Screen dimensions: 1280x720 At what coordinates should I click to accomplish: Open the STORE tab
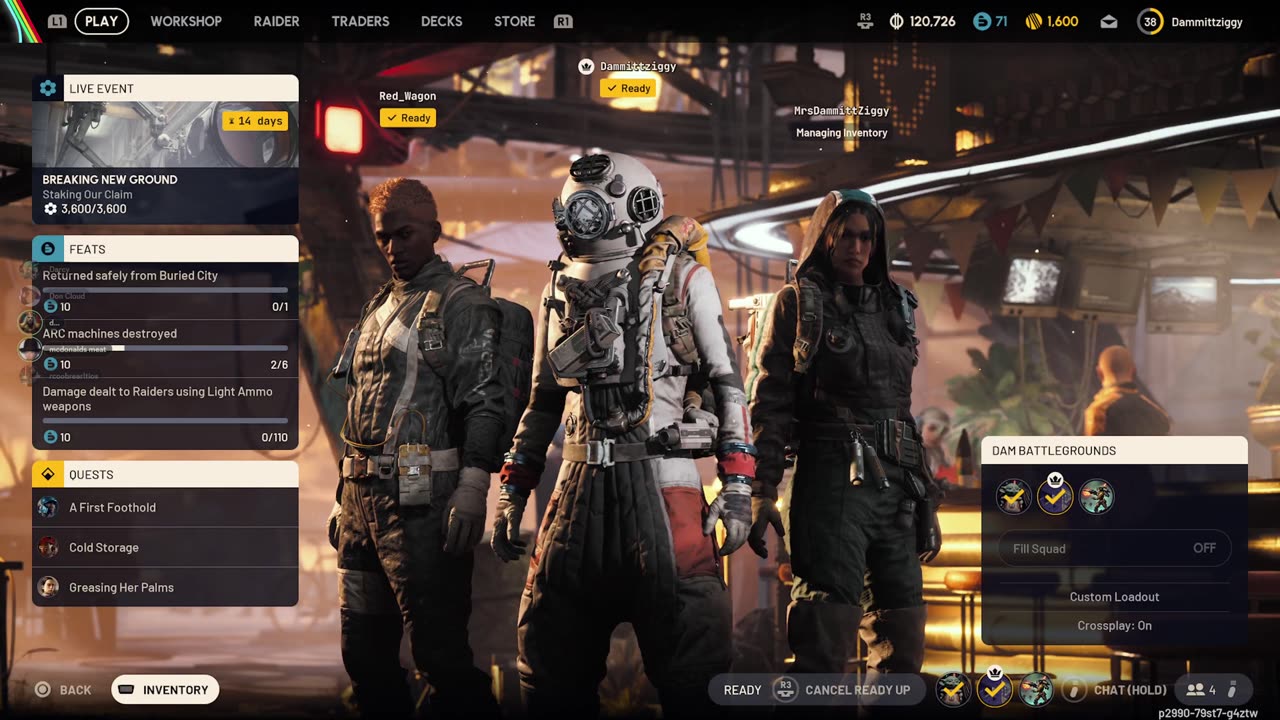coord(514,21)
